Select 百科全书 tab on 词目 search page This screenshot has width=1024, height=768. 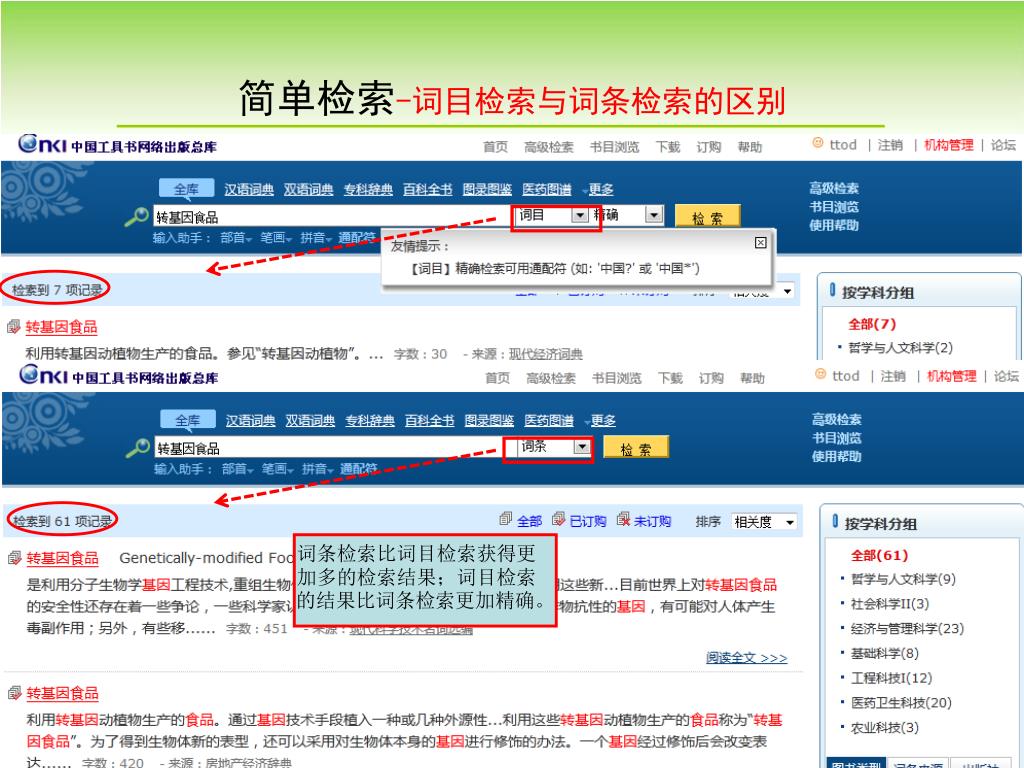pos(427,189)
